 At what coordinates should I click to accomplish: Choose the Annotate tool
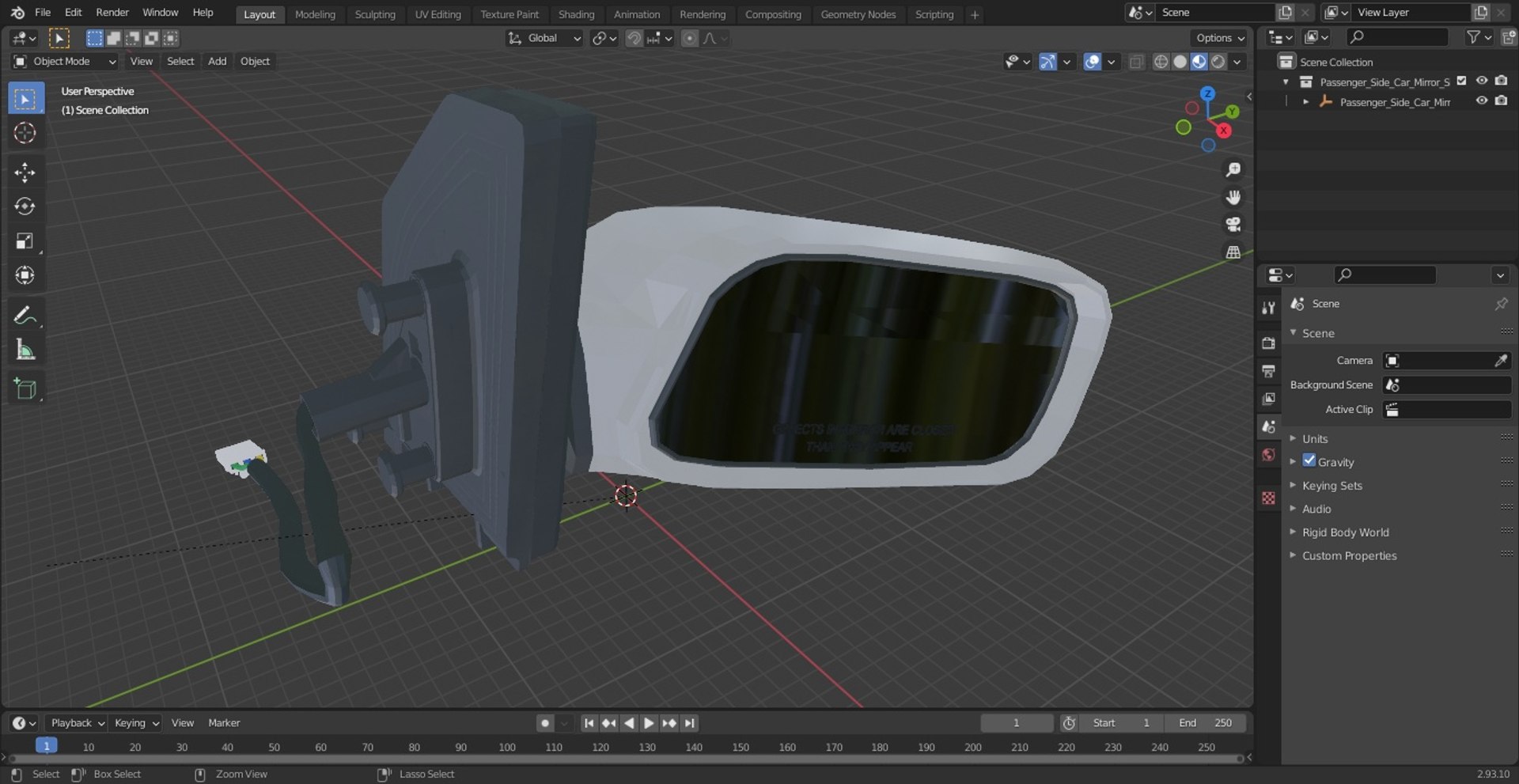(x=25, y=316)
